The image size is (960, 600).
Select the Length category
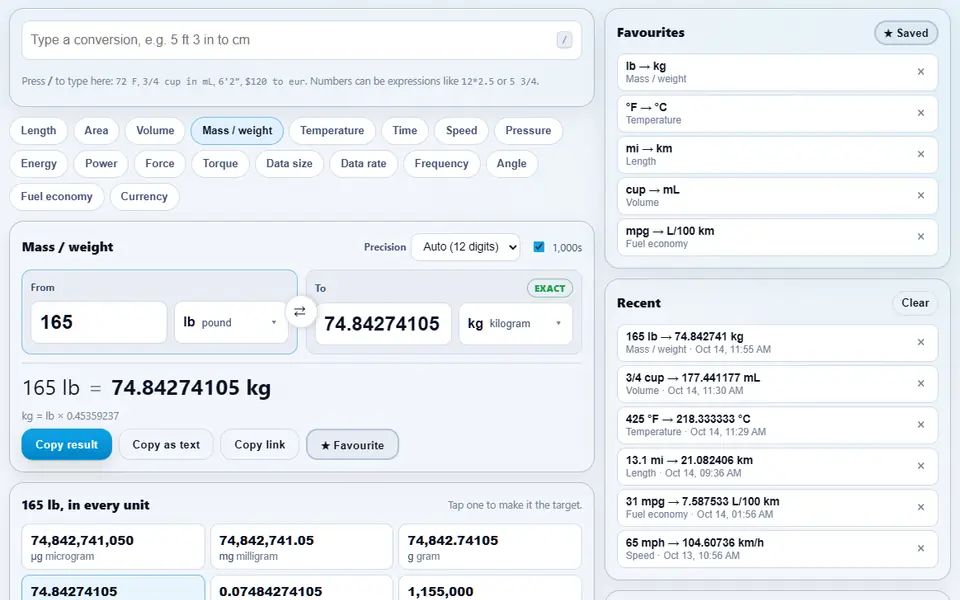39,130
